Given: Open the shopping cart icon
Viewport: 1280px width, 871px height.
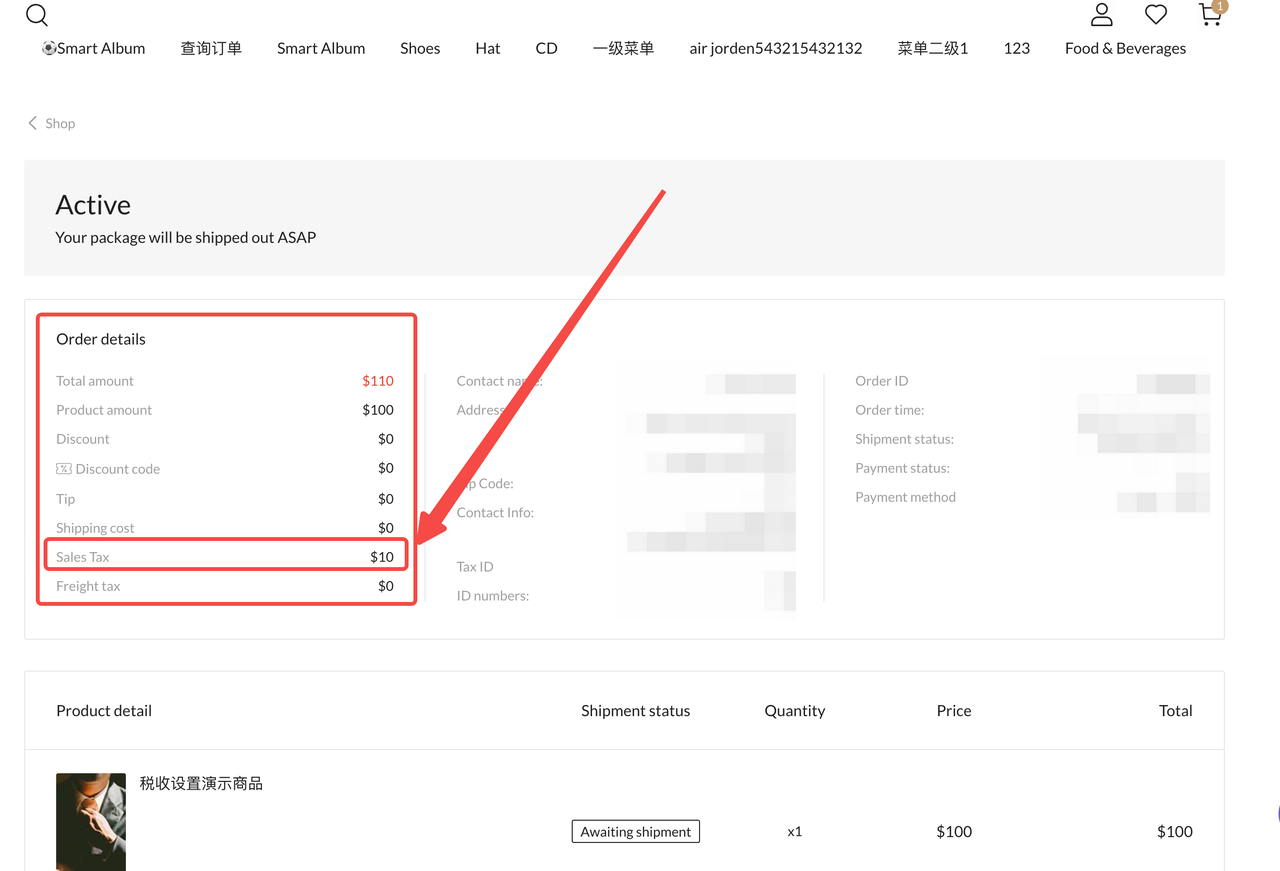Looking at the screenshot, I should (x=1210, y=14).
